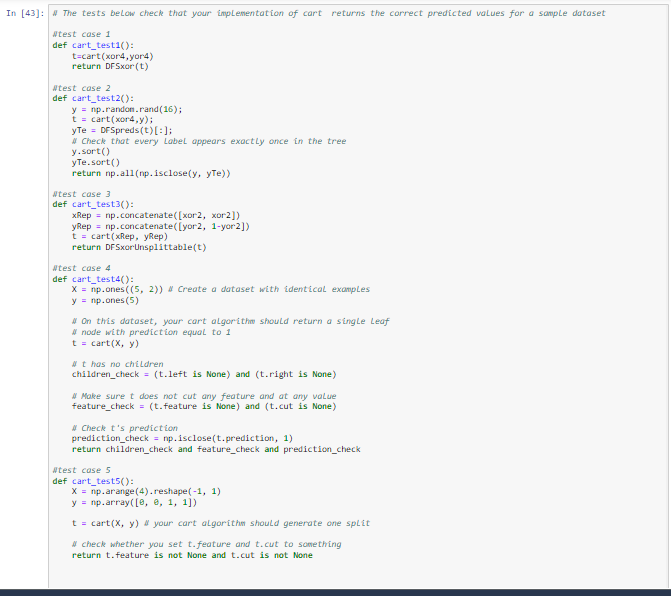Click the 'children_check =' assignment line
The height and width of the screenshot is (596, 671).
(204, 374)
